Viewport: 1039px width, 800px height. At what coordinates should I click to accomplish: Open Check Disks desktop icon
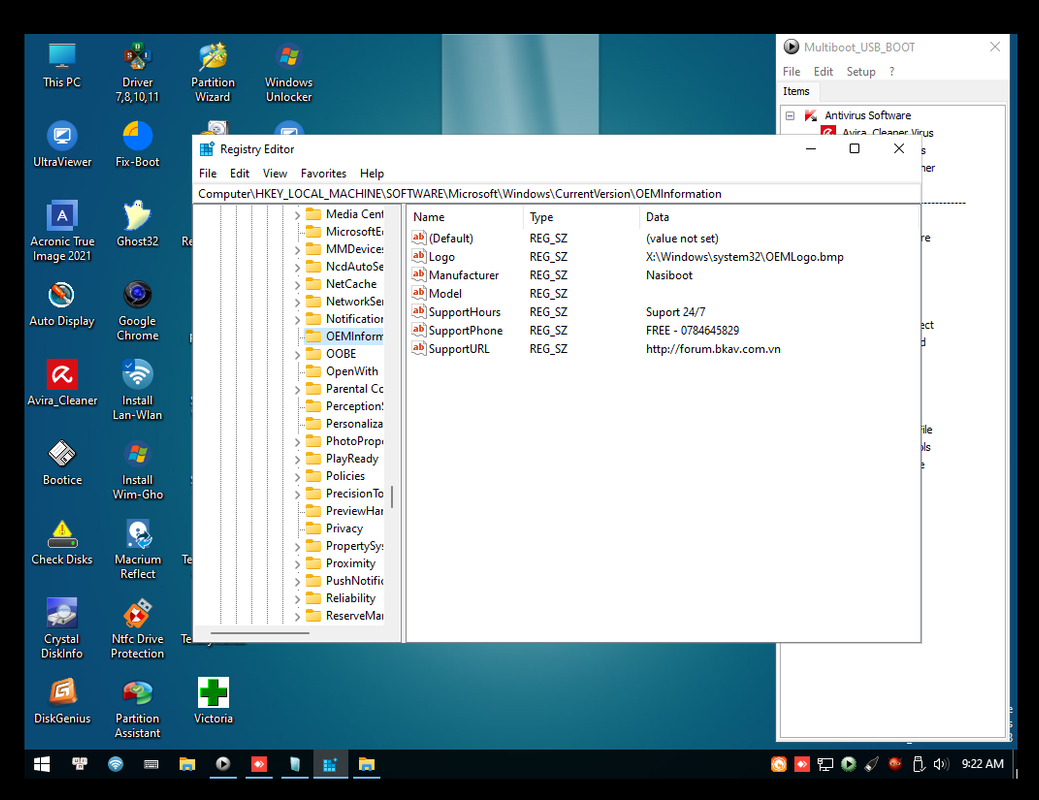(x=62, y=542)
